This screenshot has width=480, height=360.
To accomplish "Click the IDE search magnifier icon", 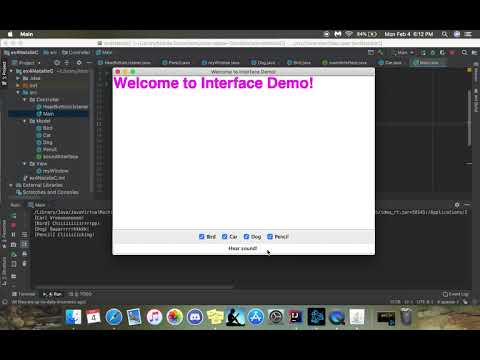I will tap(464, 52).
